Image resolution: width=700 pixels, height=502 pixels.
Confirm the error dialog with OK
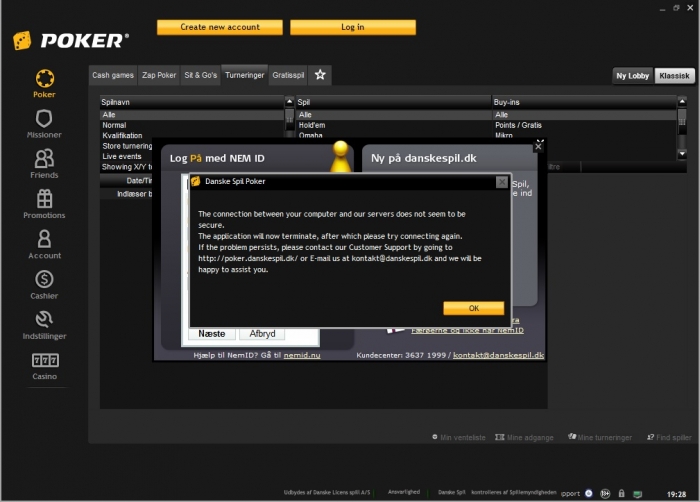tap(474, 308)
